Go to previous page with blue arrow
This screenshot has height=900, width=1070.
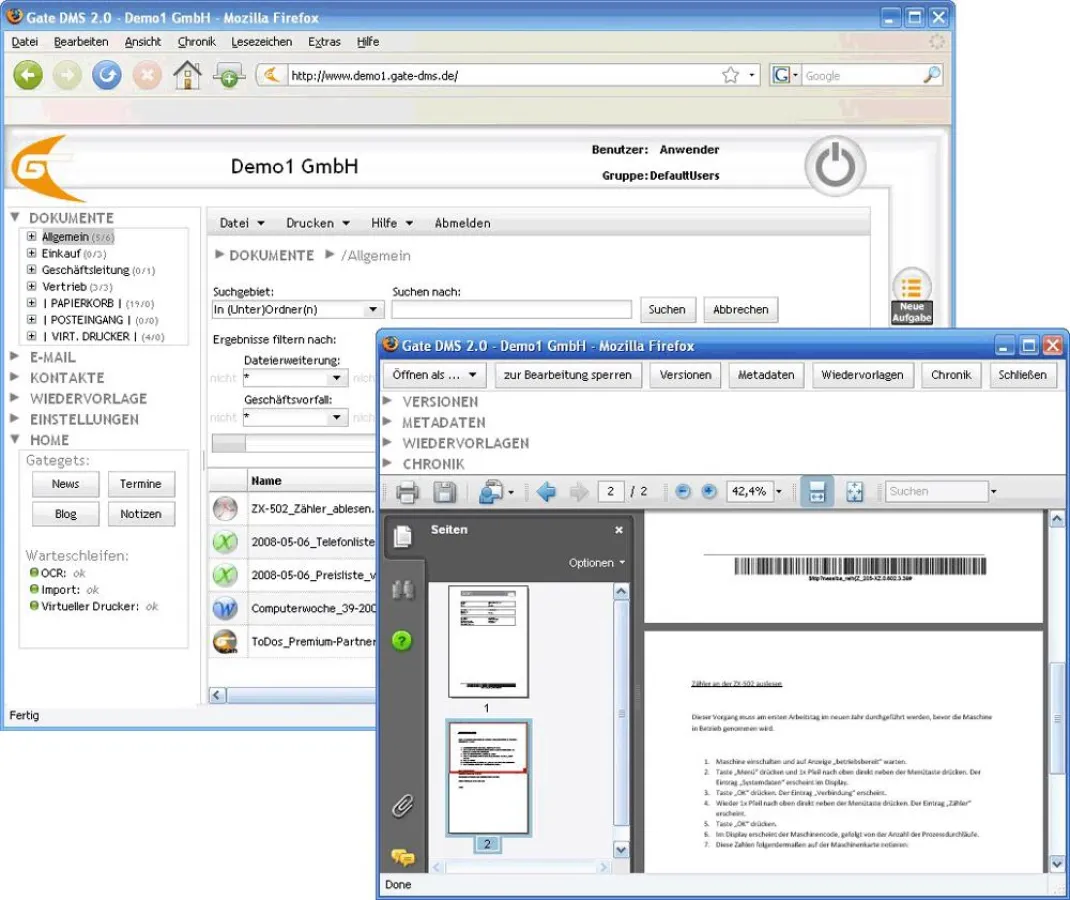click(546, 492)
